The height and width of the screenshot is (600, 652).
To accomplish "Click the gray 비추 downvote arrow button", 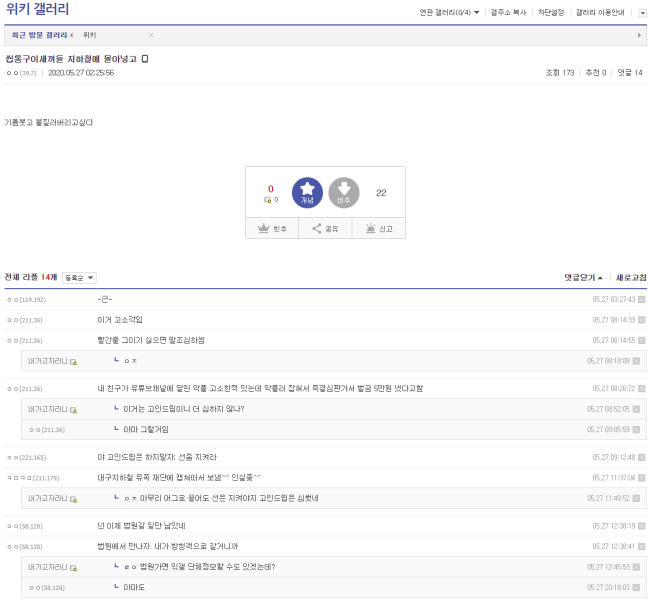I will click(343, 193).
